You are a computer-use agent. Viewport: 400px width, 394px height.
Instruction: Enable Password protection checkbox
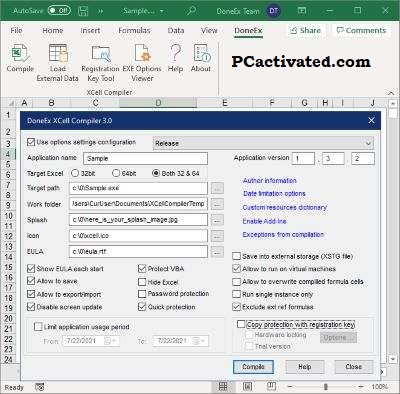[x=142, y=294]
